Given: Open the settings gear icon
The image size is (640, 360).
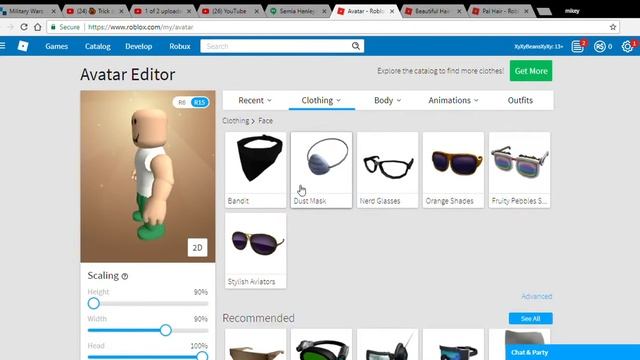Looking at the screenshot, I should pos(627,47).
